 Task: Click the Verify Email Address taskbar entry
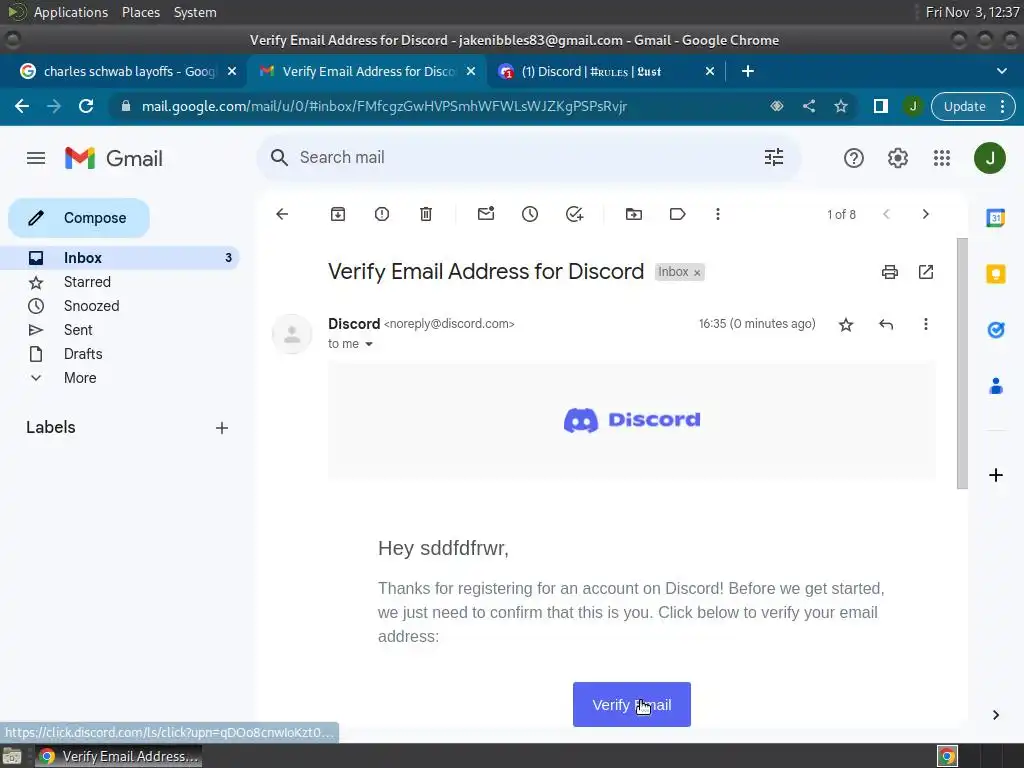118,756
